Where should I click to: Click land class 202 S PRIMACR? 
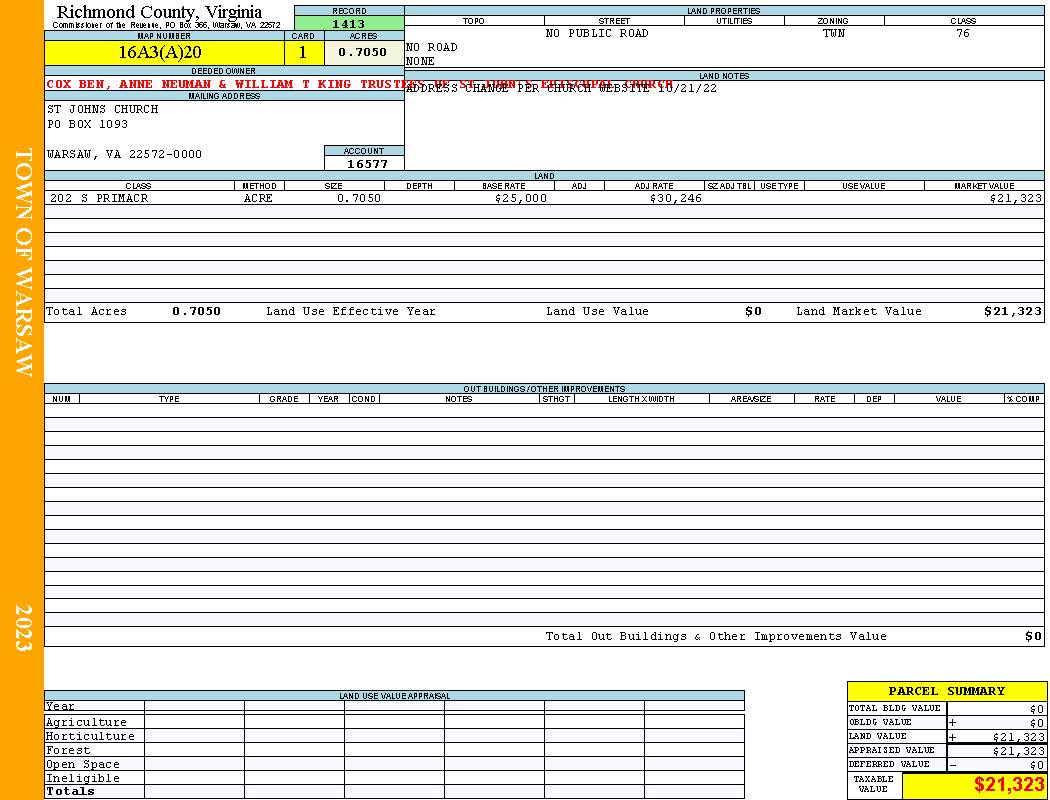click(99, 198)
